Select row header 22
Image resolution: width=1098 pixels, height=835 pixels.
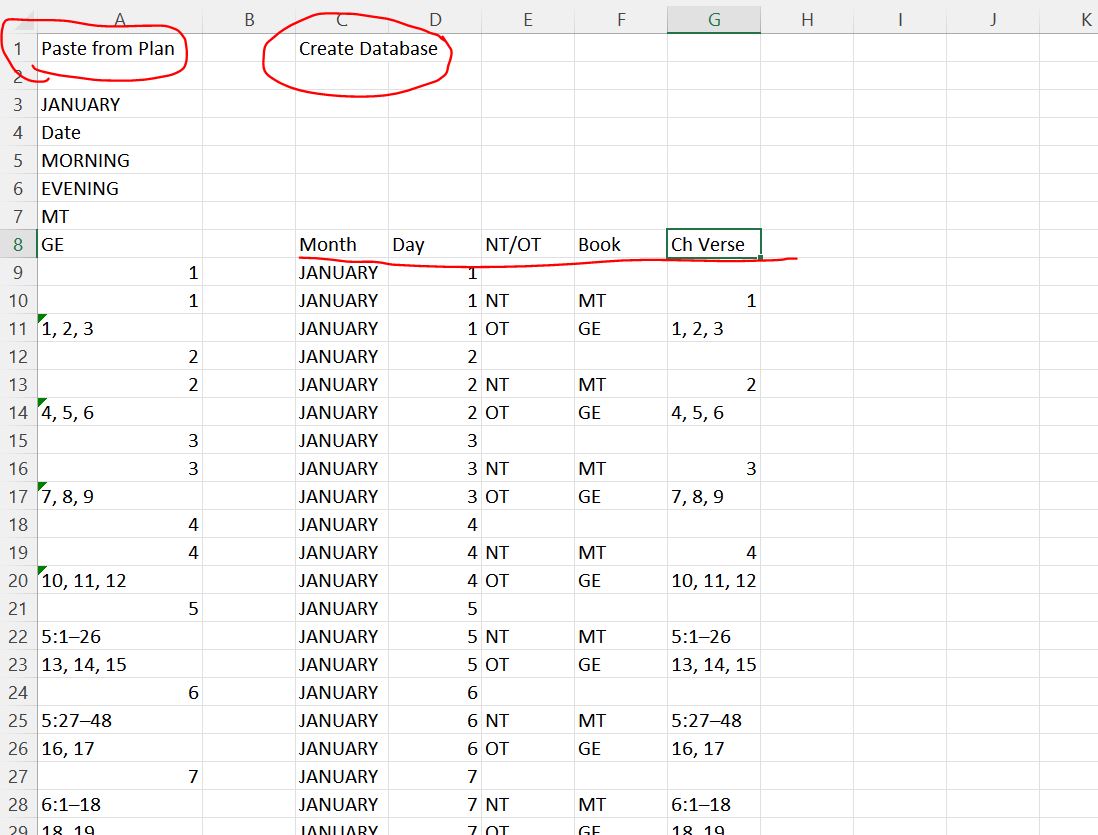pyautogui.click(x=18, y=637)
